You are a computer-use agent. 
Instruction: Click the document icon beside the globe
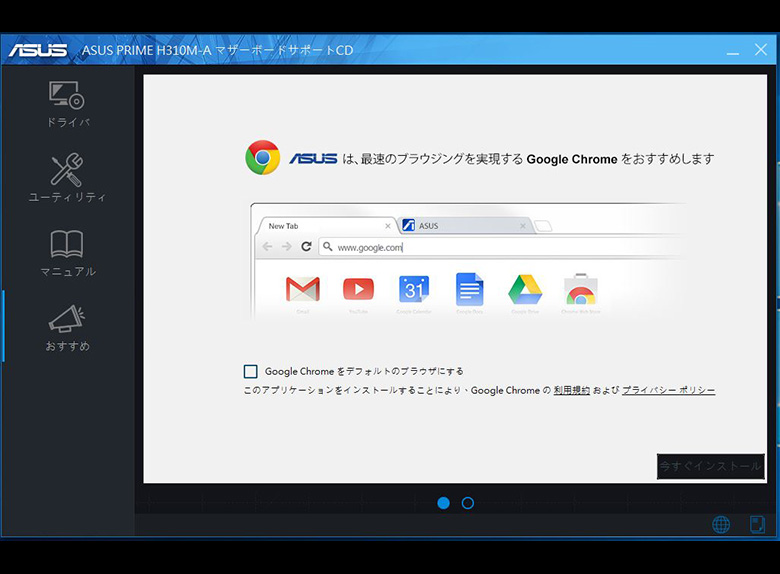pos(757,524)
